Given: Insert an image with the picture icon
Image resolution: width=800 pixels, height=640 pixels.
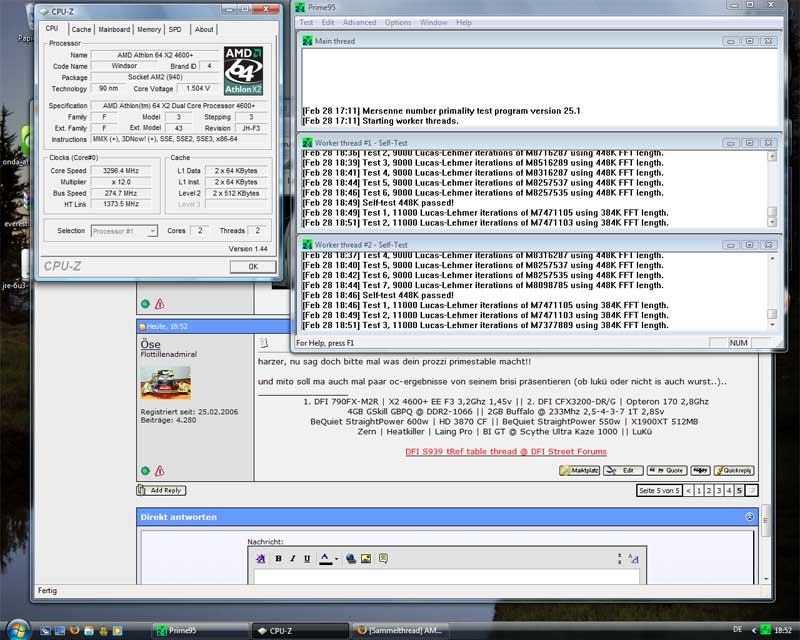Looking at the screenshot, I should (x=366, y=559).
